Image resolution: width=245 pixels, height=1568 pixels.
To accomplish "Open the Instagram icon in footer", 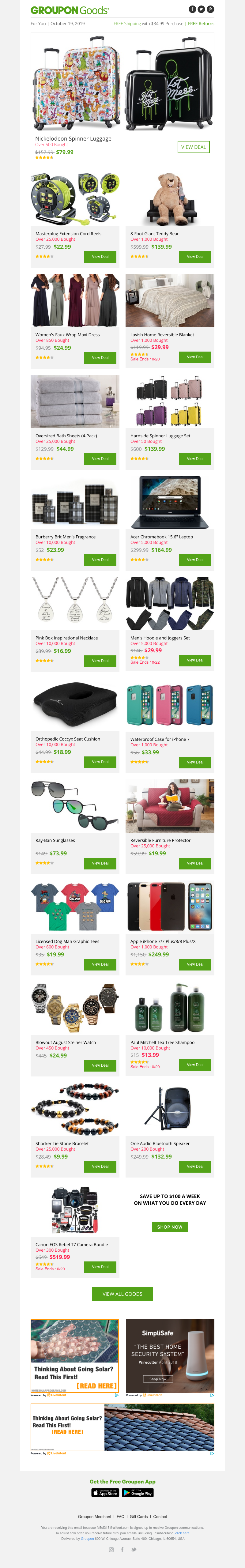I will coord(111,1549).
